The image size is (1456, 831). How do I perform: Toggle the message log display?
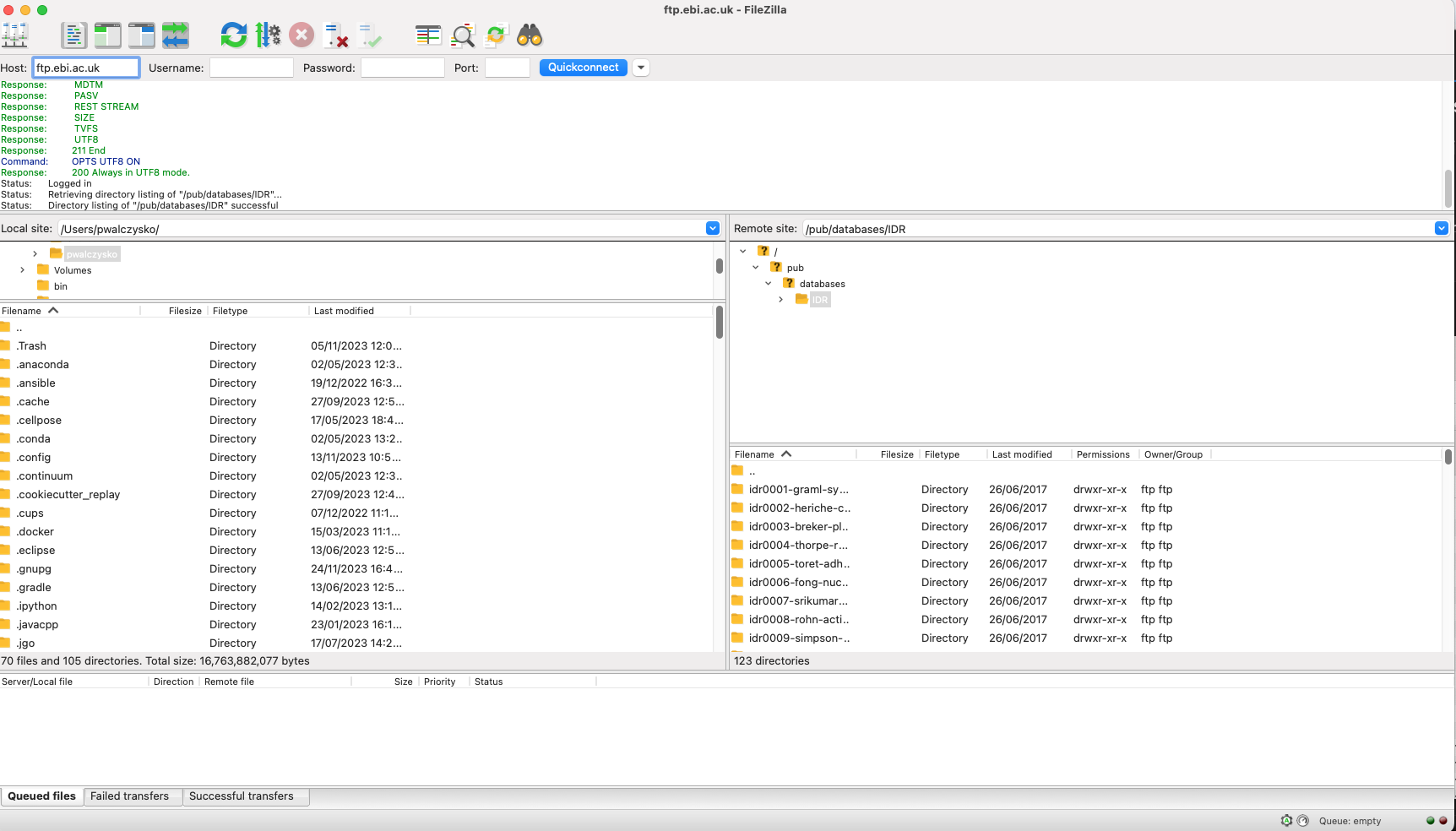pyautogui.click(x=74, y=35)
